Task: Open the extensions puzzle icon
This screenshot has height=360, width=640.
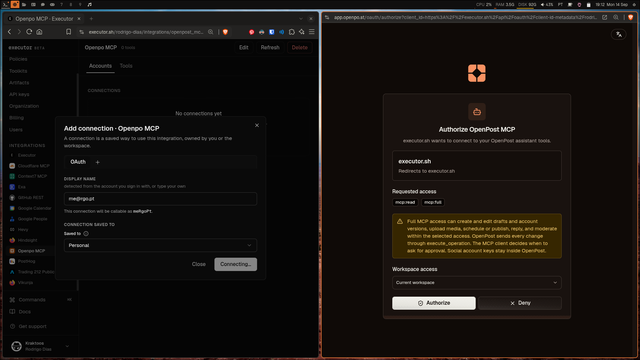Action: point(292,32)
